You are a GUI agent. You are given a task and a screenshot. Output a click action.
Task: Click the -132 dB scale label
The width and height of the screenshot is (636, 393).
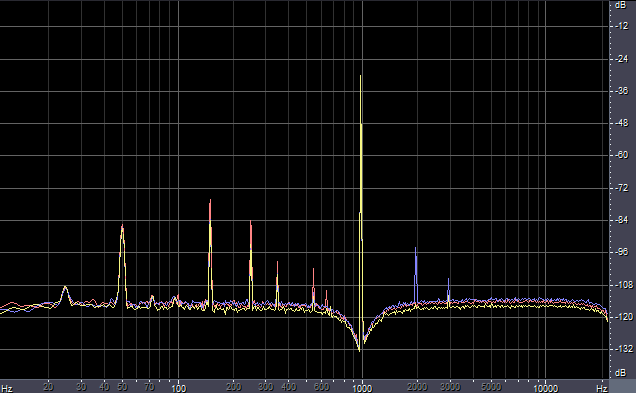coord(623,349)
